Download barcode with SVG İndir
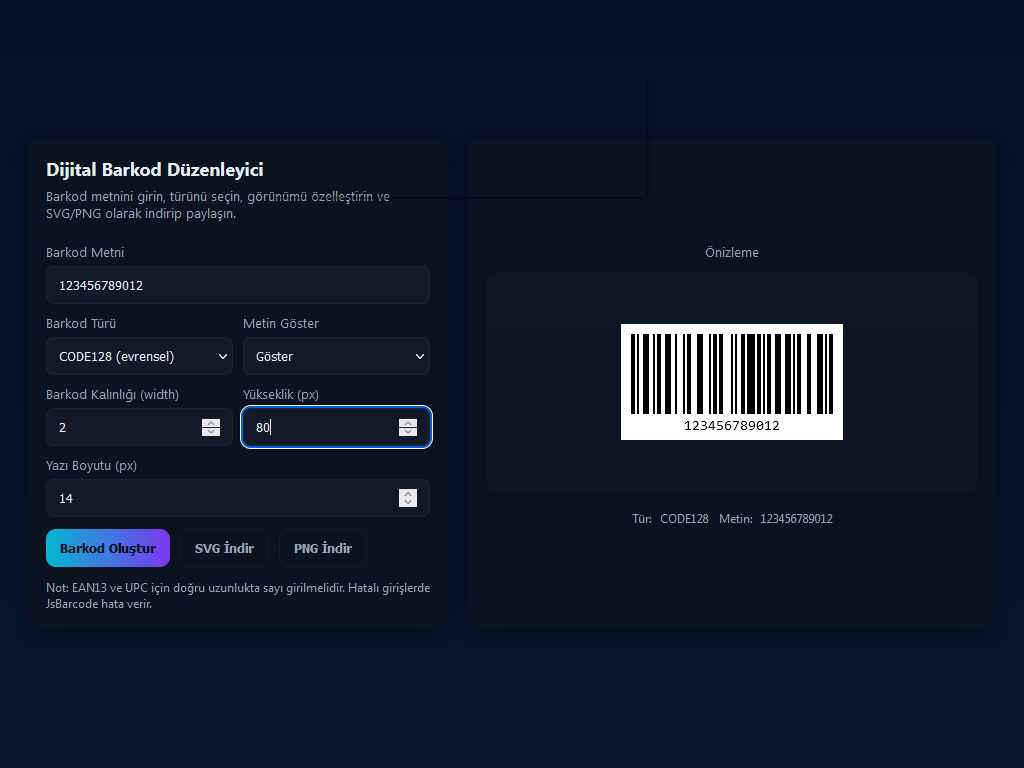 tap(224, 548)
